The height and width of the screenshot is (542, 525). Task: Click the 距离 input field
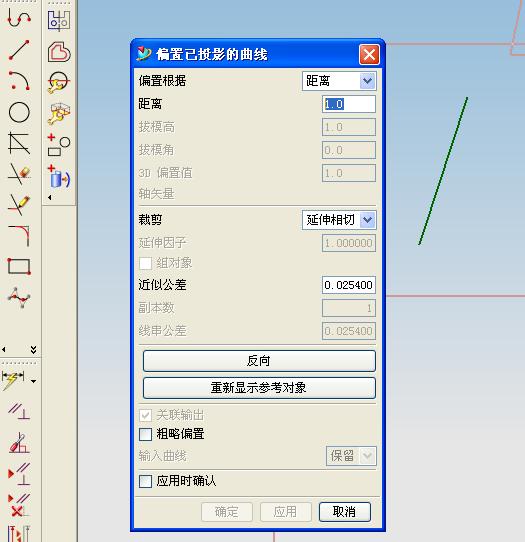[349, 104]
